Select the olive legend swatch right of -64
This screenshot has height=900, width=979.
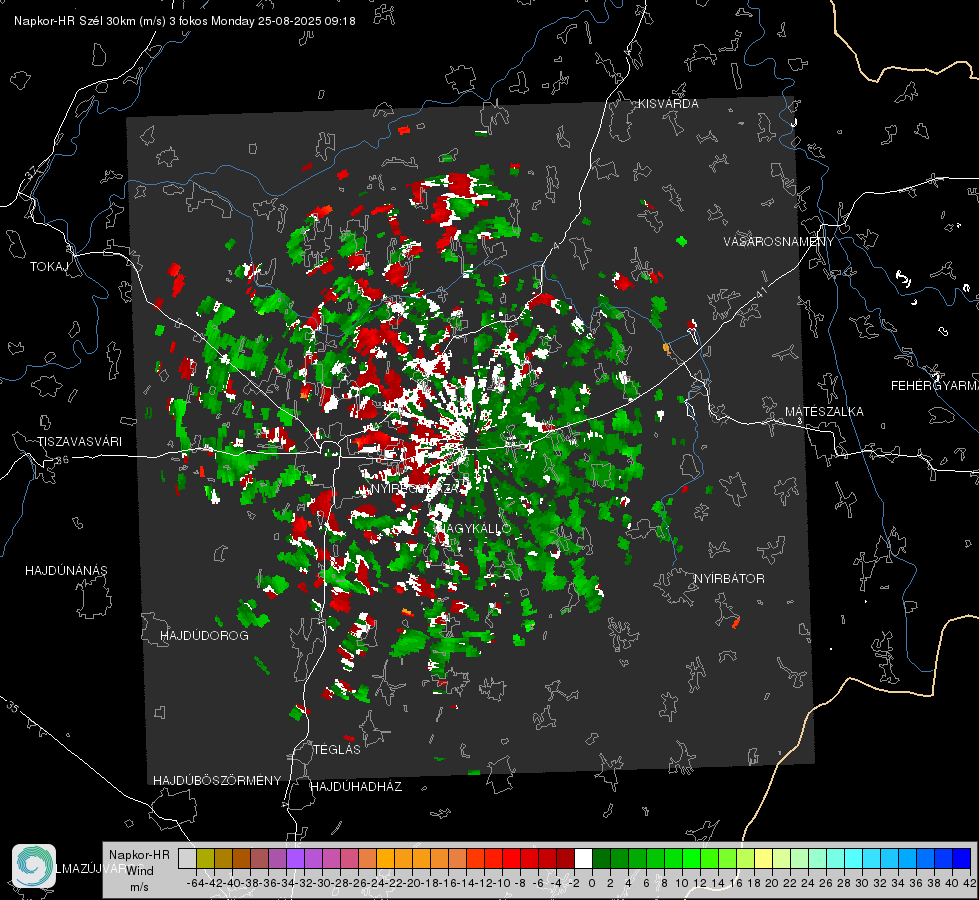click(205, 859)
